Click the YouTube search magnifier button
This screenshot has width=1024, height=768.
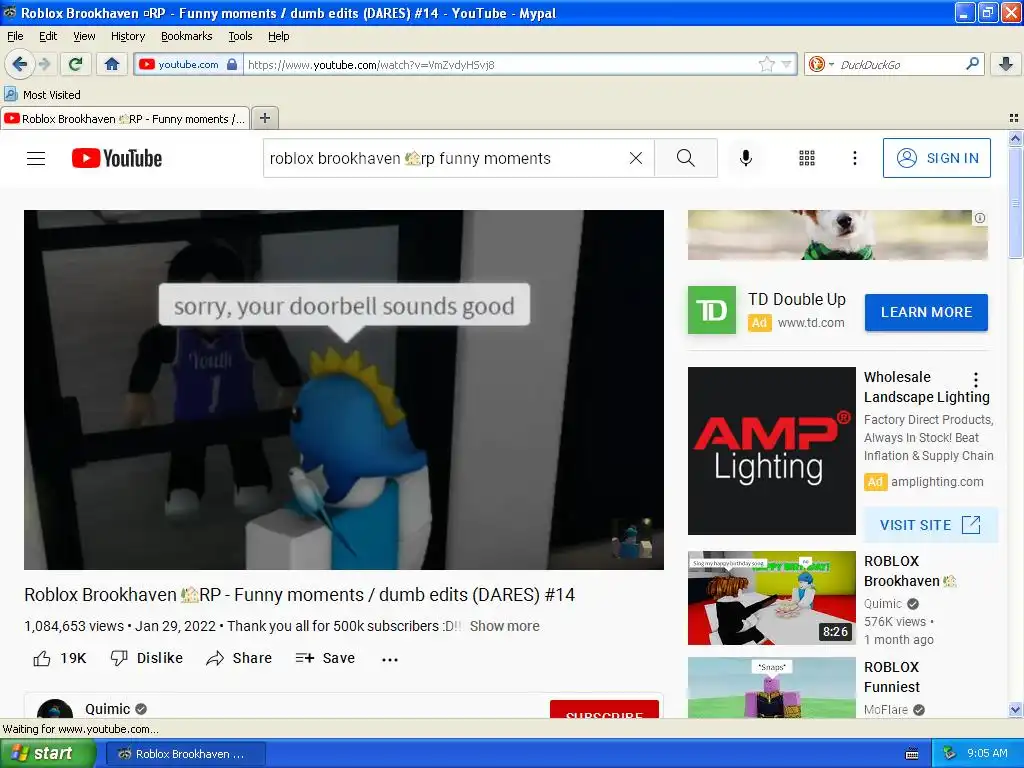click(x=686, y=158)
